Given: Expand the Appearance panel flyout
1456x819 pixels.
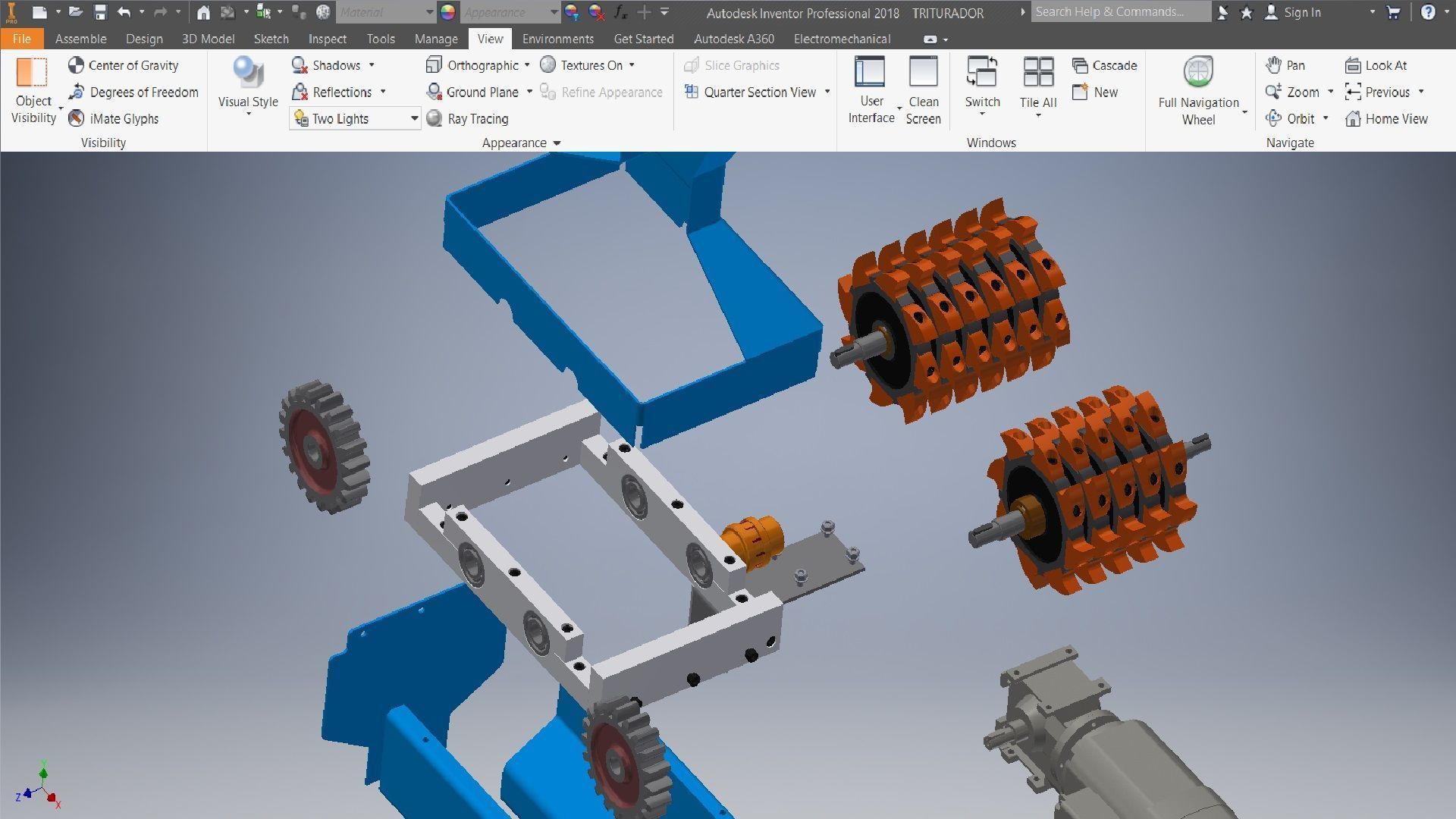Looking at the screenshot, I should click(557, 143).
